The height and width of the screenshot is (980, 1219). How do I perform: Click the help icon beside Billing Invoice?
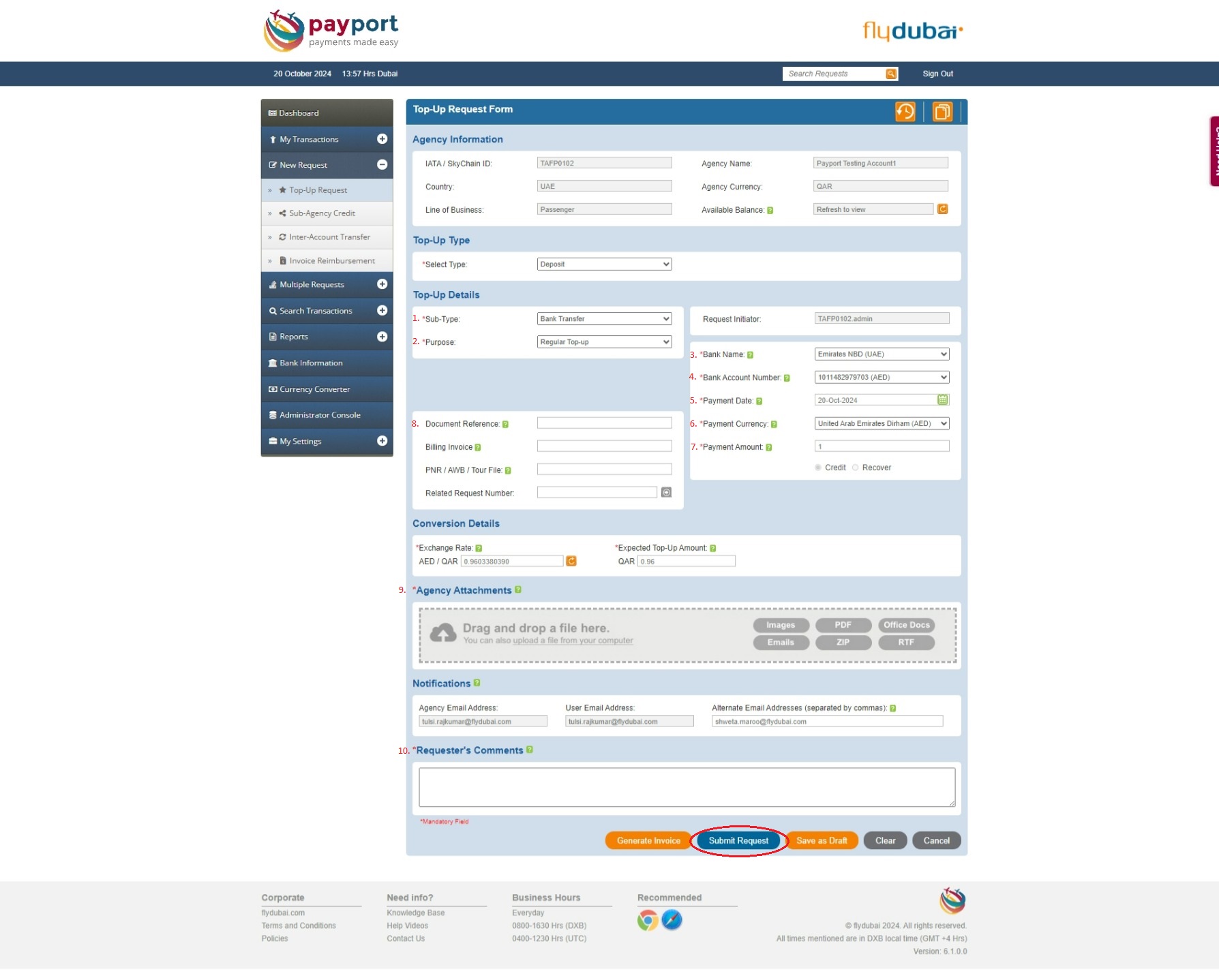point(477,448)
